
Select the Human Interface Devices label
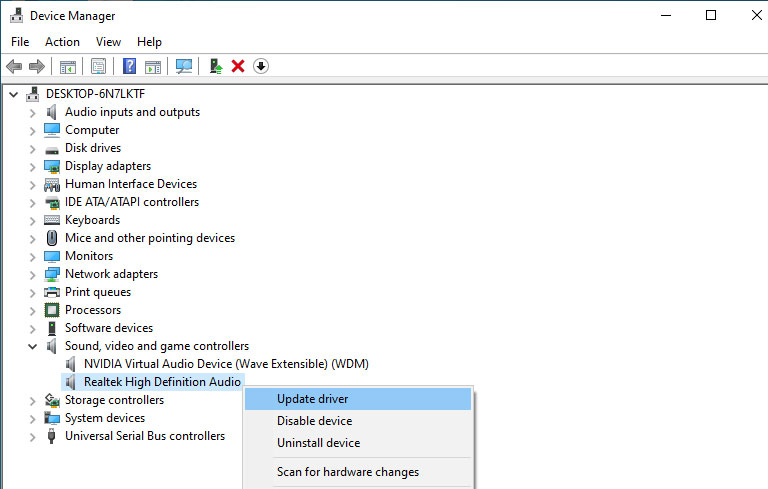(x=131, y=184)
